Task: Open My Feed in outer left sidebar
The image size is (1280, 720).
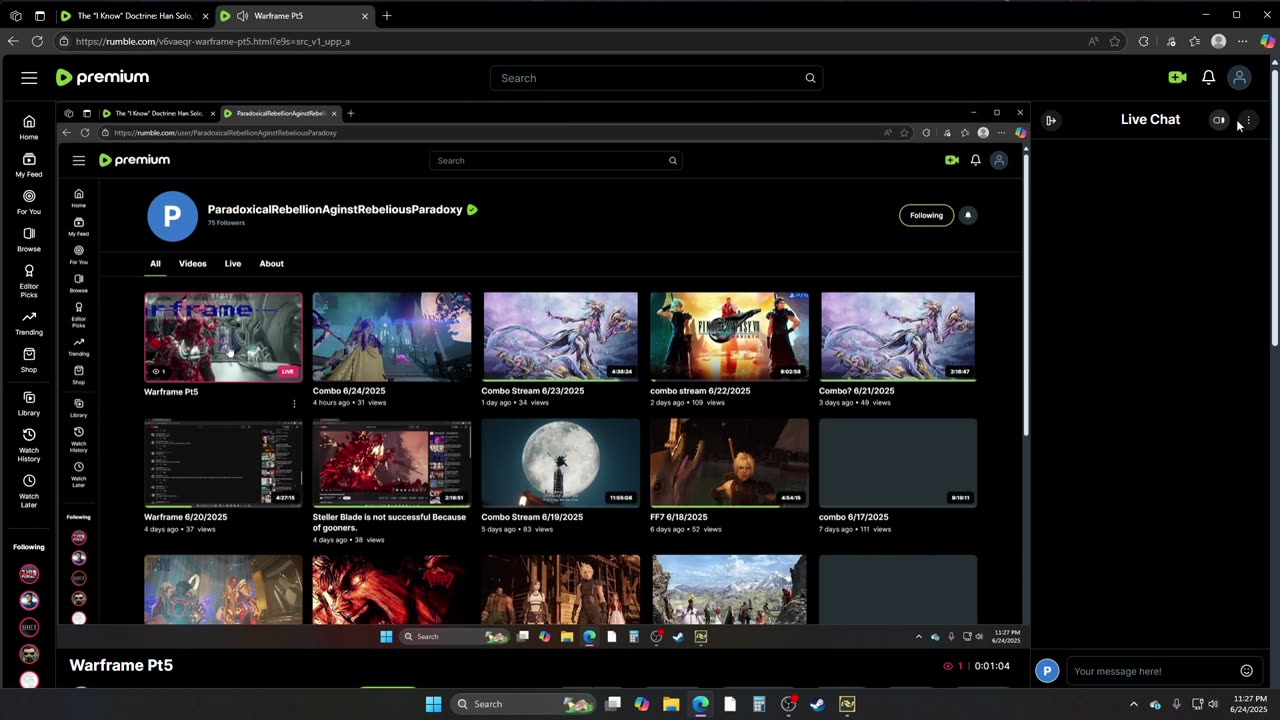Action: point(29,165)
